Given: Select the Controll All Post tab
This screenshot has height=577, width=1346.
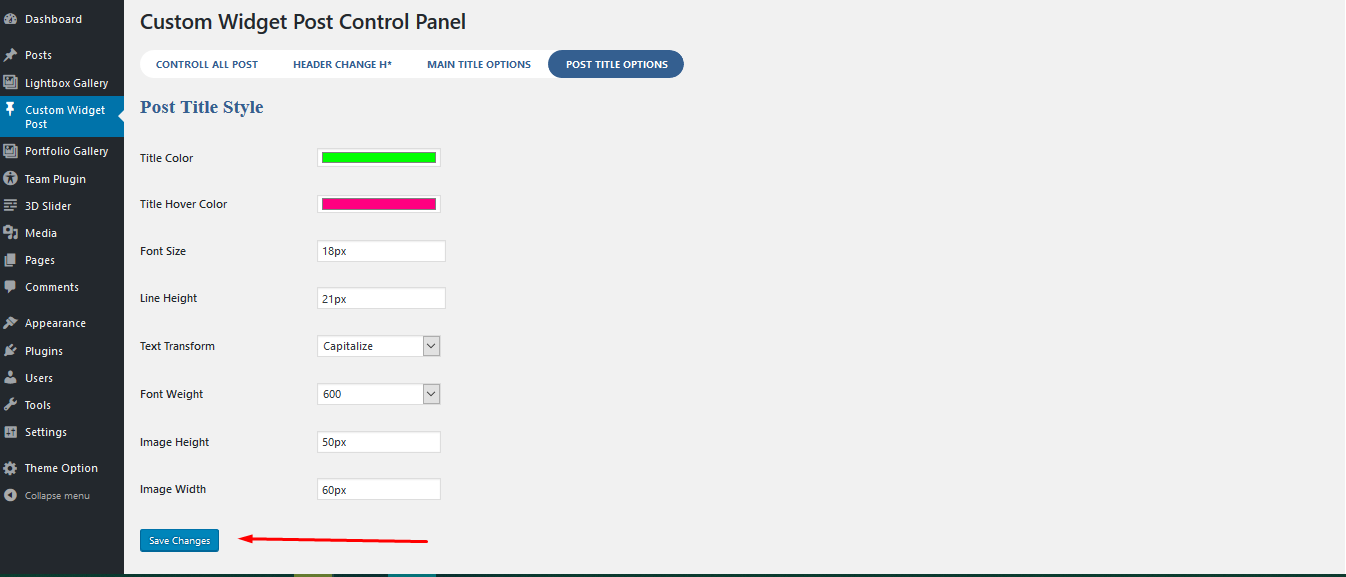Looking at the screenshot, I should pos(207,64).
